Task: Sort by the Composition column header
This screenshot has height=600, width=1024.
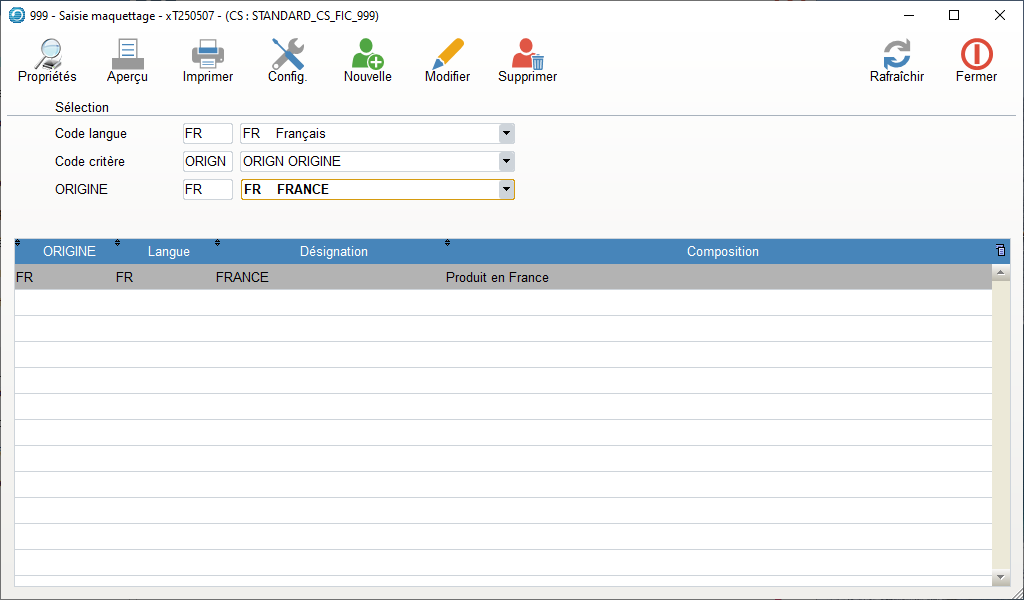Action: coord(722,252)
